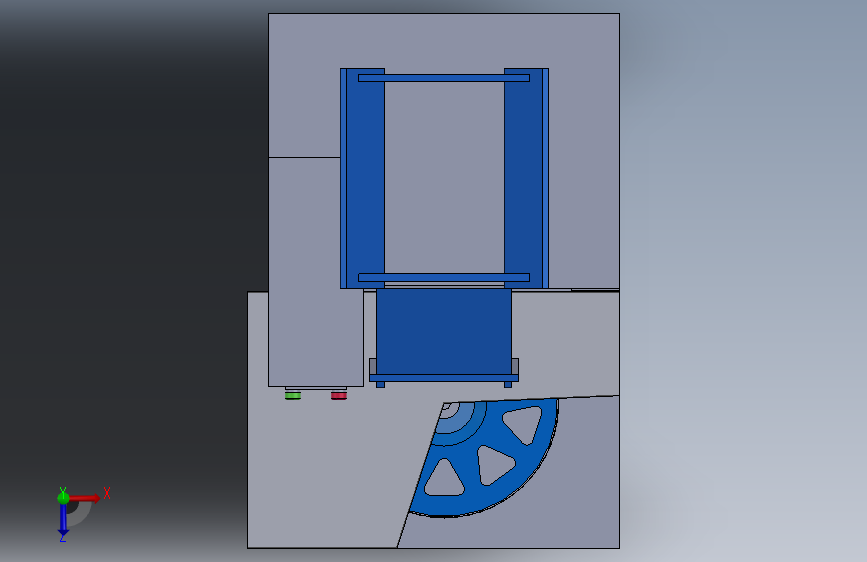Select the solid blue box below the frame
867x562 pixels.
click(444, 331)
